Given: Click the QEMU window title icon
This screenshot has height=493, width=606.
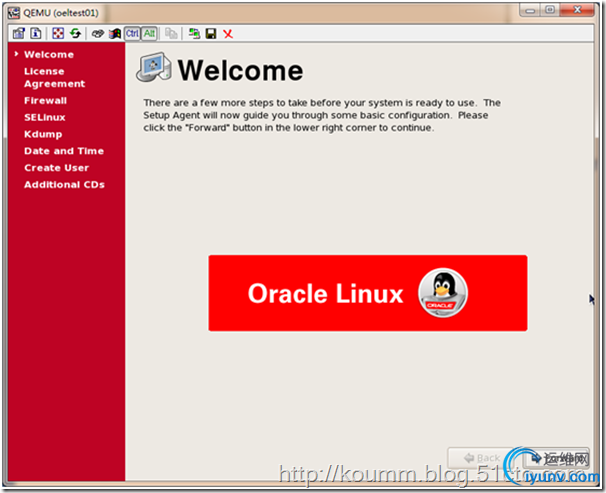Looking at the screenshot, I should pos(14,13).
